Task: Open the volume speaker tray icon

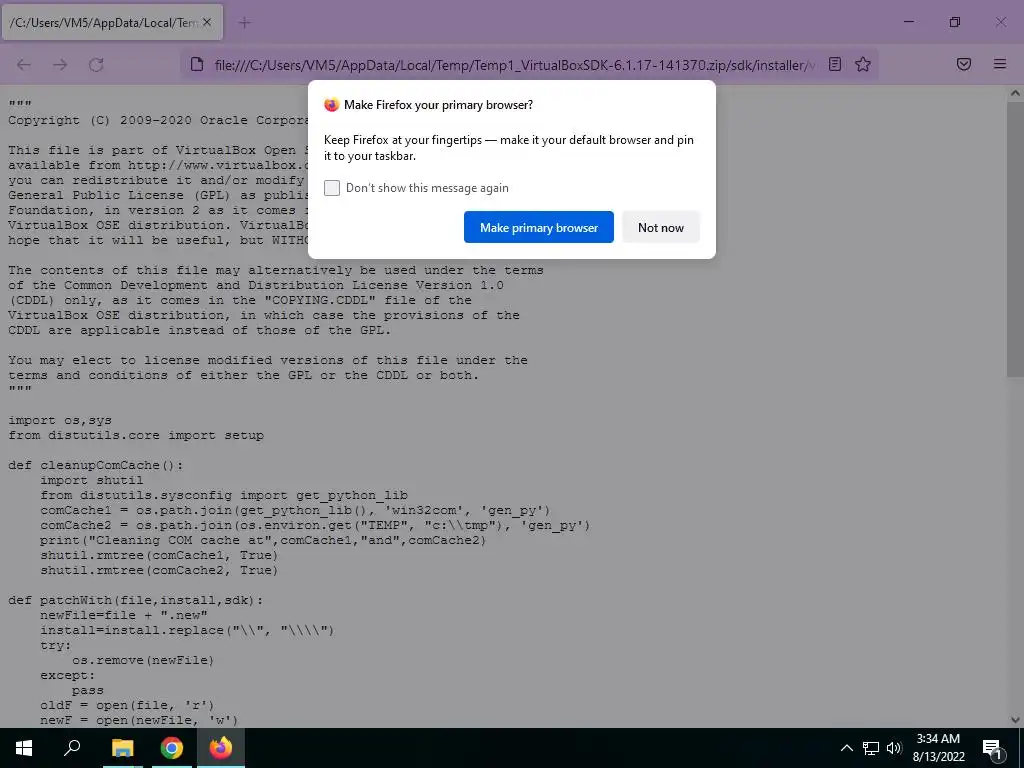Action: point(894,748)
